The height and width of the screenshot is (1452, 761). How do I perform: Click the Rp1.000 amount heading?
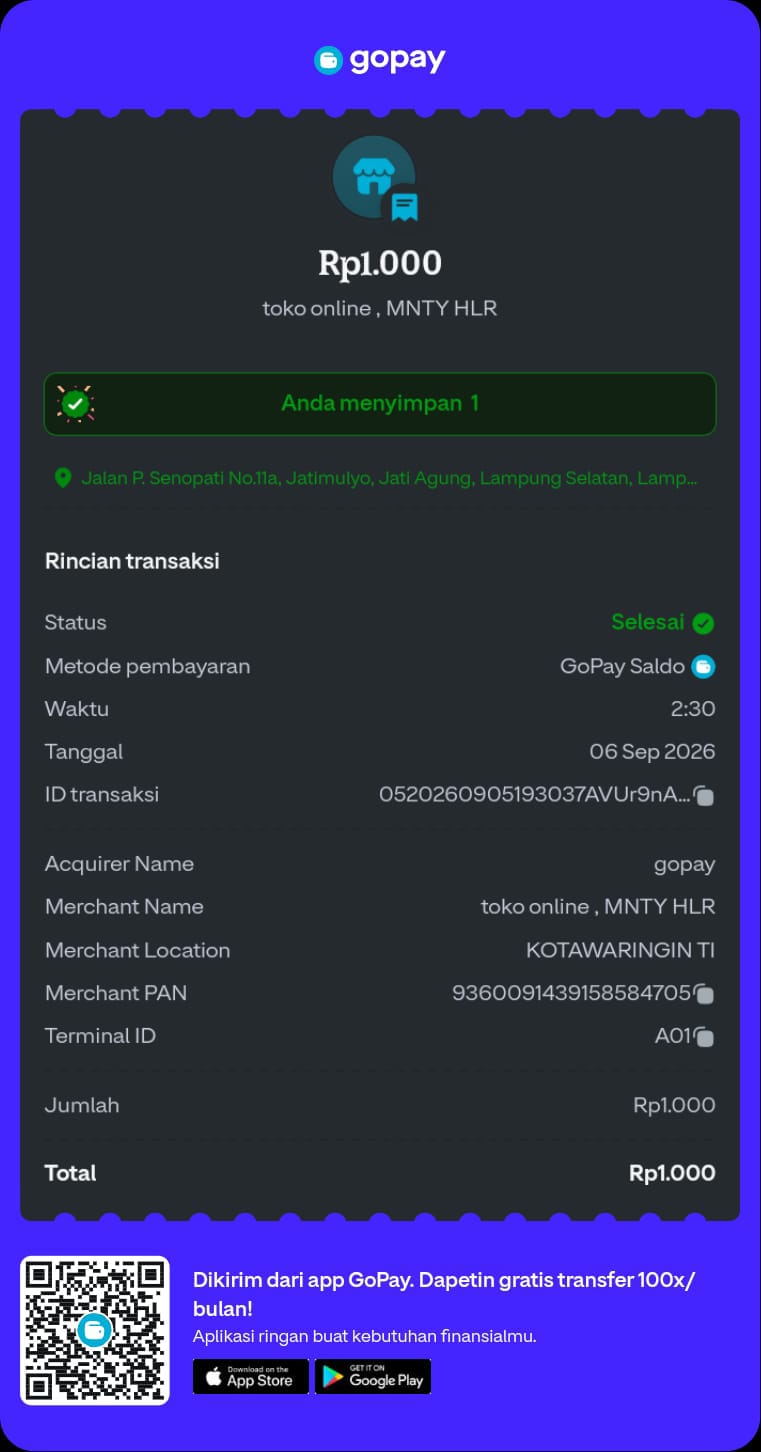pos(380,263)
